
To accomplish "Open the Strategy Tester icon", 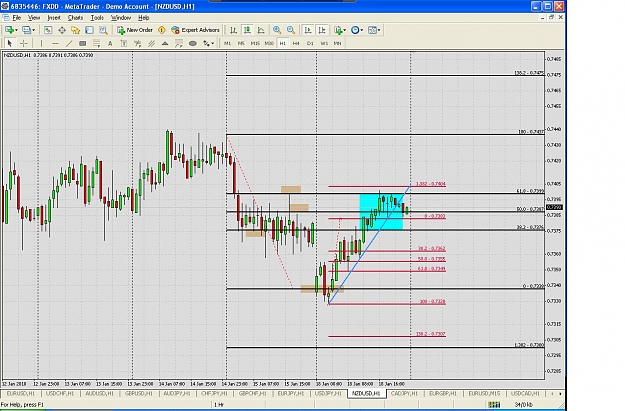I will tap(103, 30).
